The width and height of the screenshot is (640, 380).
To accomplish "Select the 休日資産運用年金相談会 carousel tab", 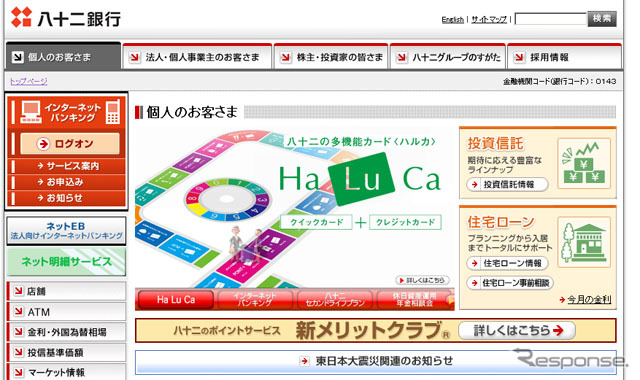I will [413, 300].
